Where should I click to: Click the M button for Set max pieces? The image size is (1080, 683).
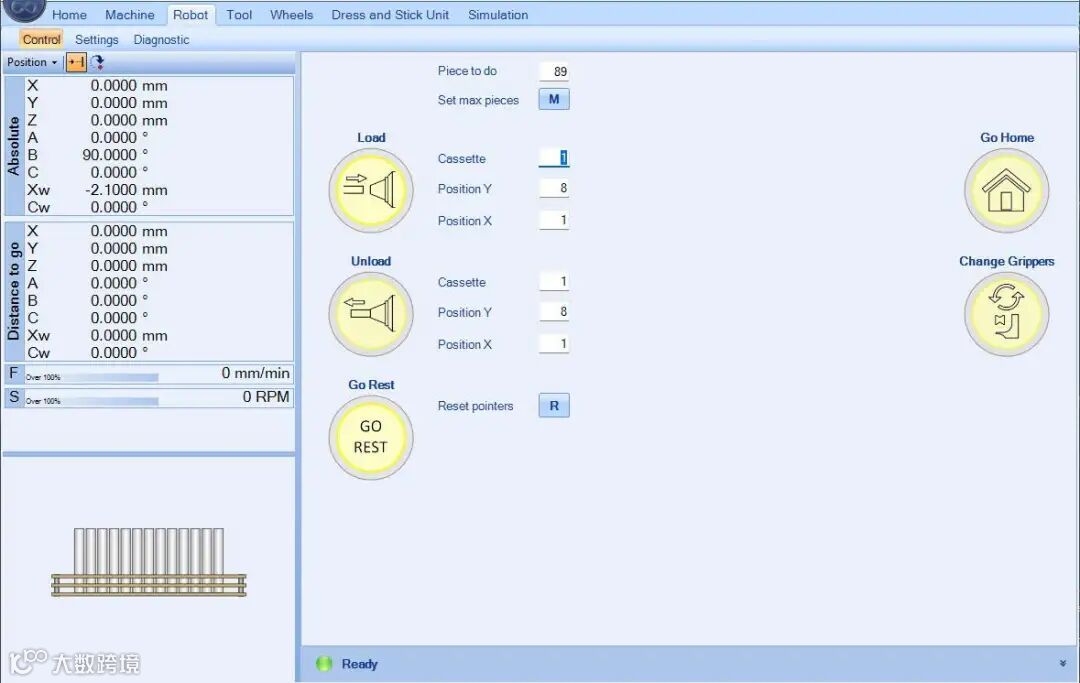coord(554,99)
